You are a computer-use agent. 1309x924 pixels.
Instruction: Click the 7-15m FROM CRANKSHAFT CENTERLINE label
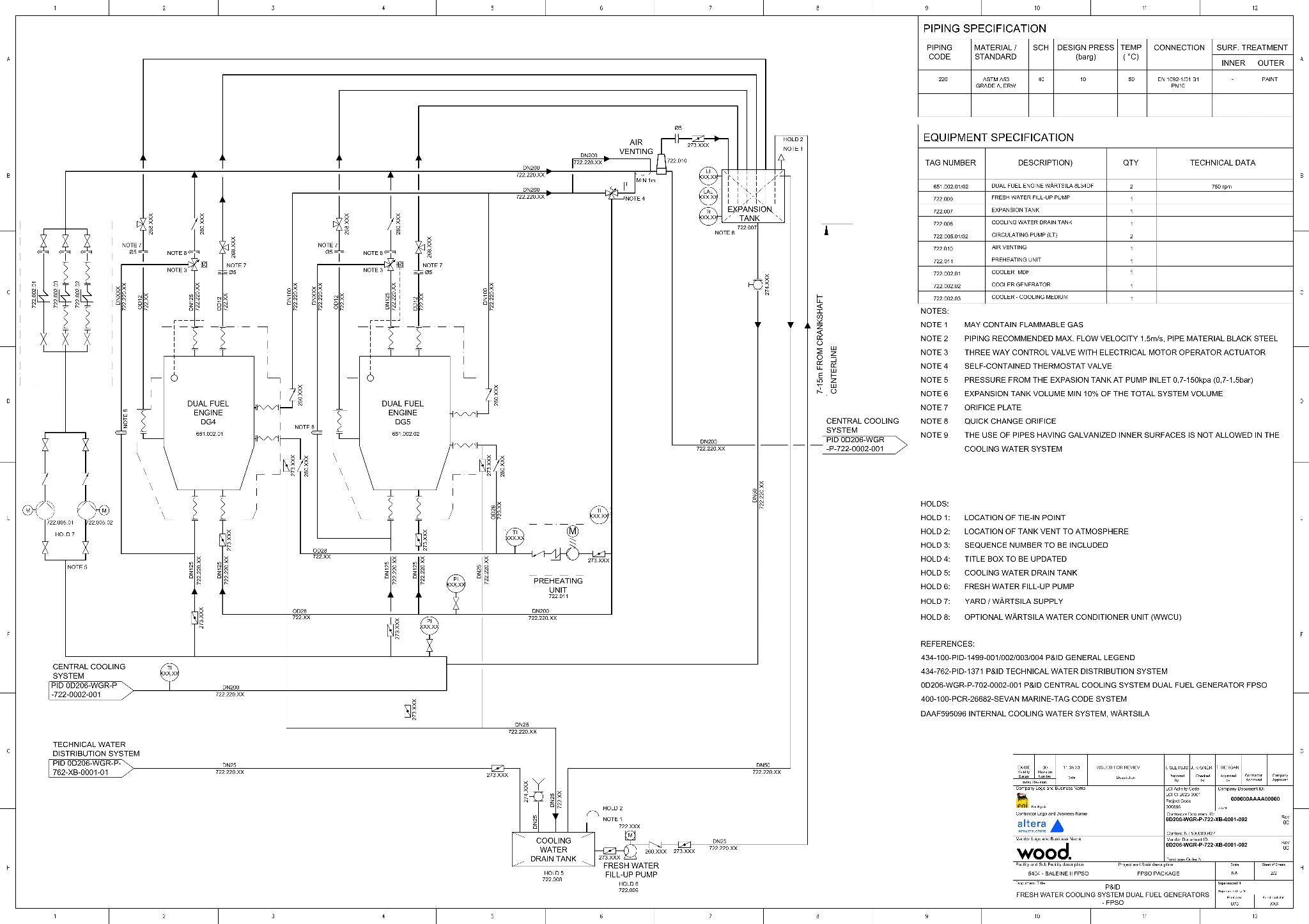click(826, 345)
